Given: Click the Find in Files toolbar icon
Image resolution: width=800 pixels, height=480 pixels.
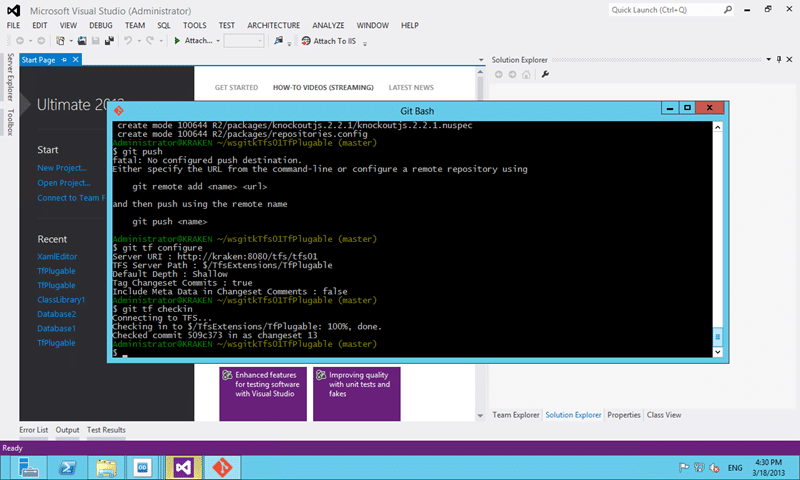Looking at the screenshot, I should [x=278, y=41].
